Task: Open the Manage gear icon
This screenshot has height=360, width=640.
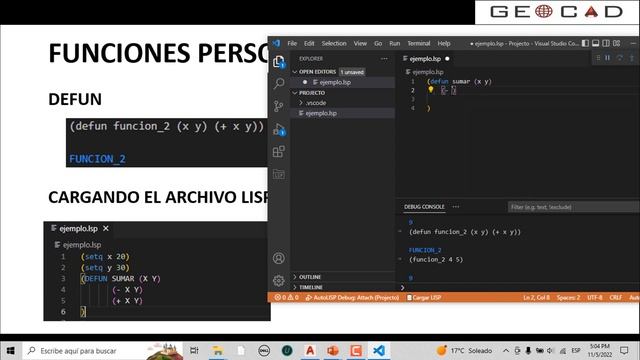Action: [279, 281]
